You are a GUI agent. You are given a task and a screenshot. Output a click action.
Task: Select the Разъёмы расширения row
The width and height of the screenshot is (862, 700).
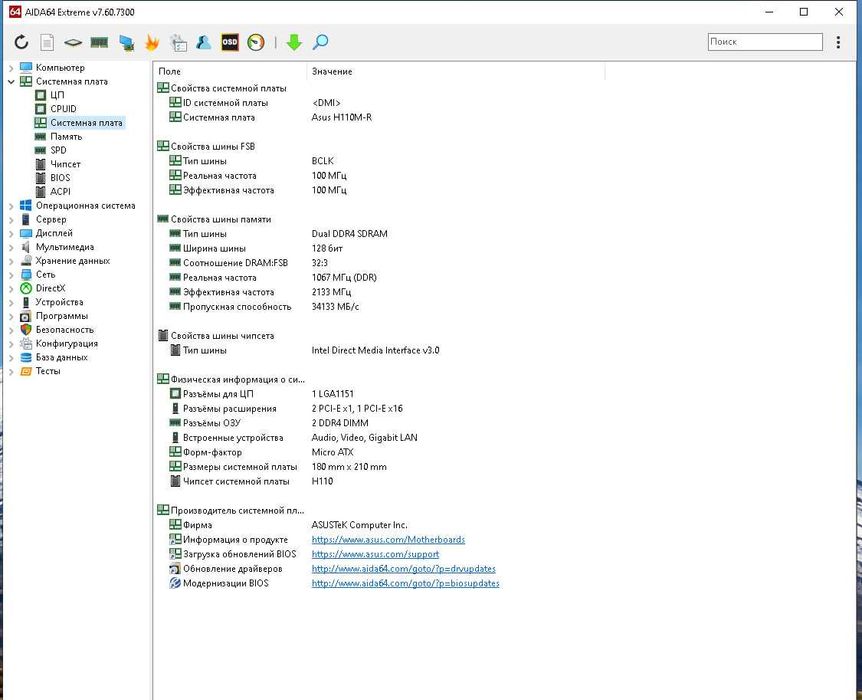coord(286,409)
